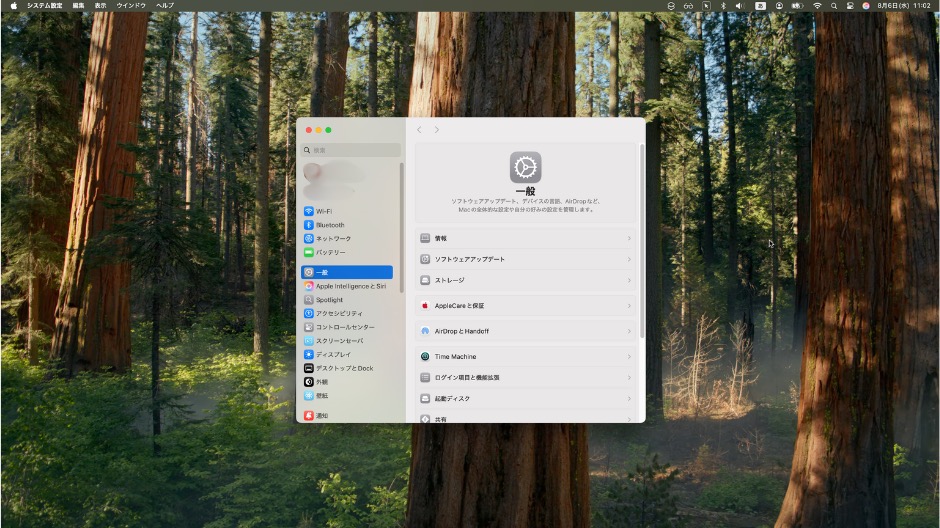This screenshot has height=528, width=940.
Task: Open Control Center from the menu bar
Action: click(850, 5)
